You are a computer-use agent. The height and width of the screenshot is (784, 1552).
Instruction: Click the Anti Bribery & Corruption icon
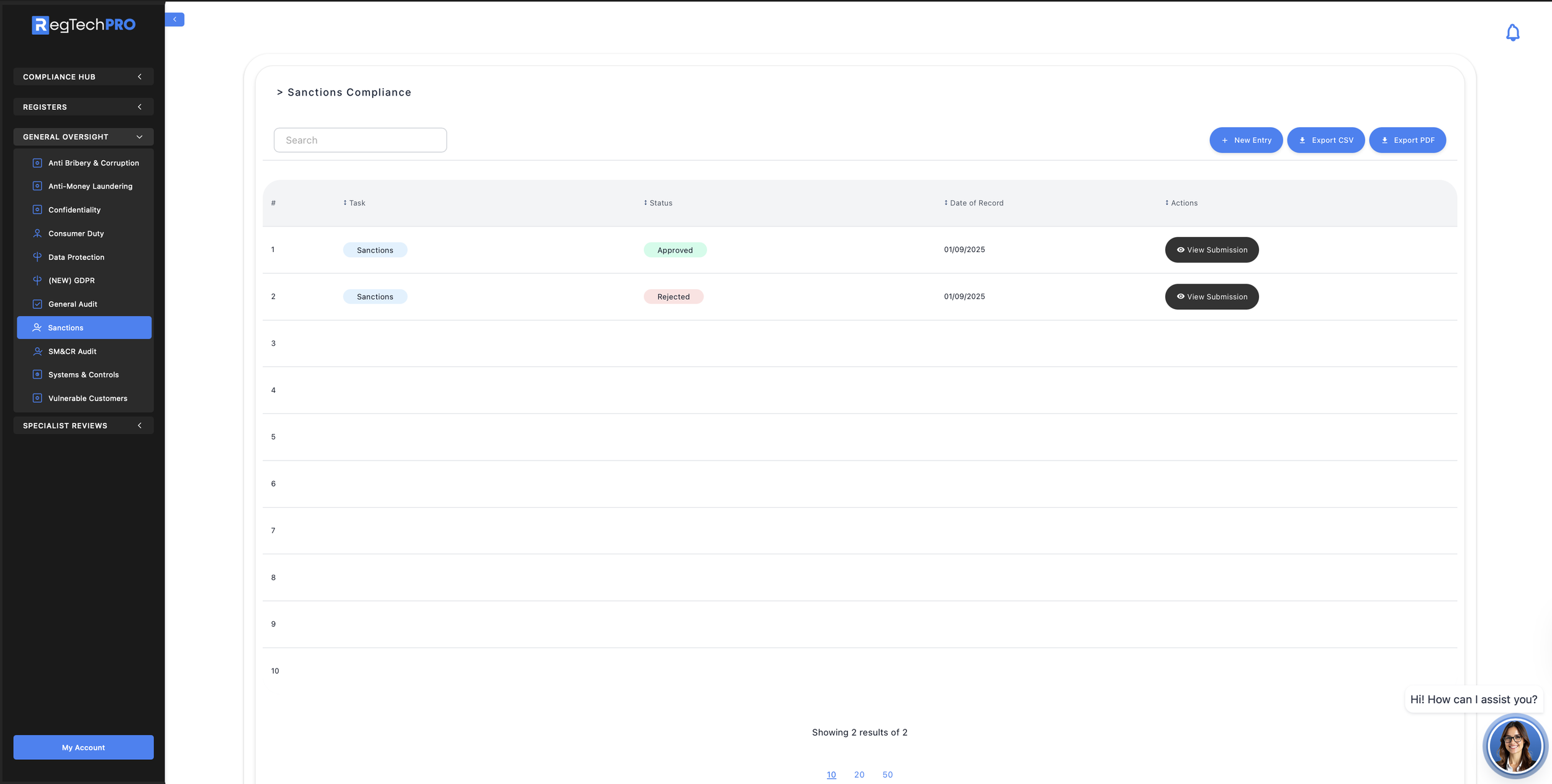(x=37, y=163)
